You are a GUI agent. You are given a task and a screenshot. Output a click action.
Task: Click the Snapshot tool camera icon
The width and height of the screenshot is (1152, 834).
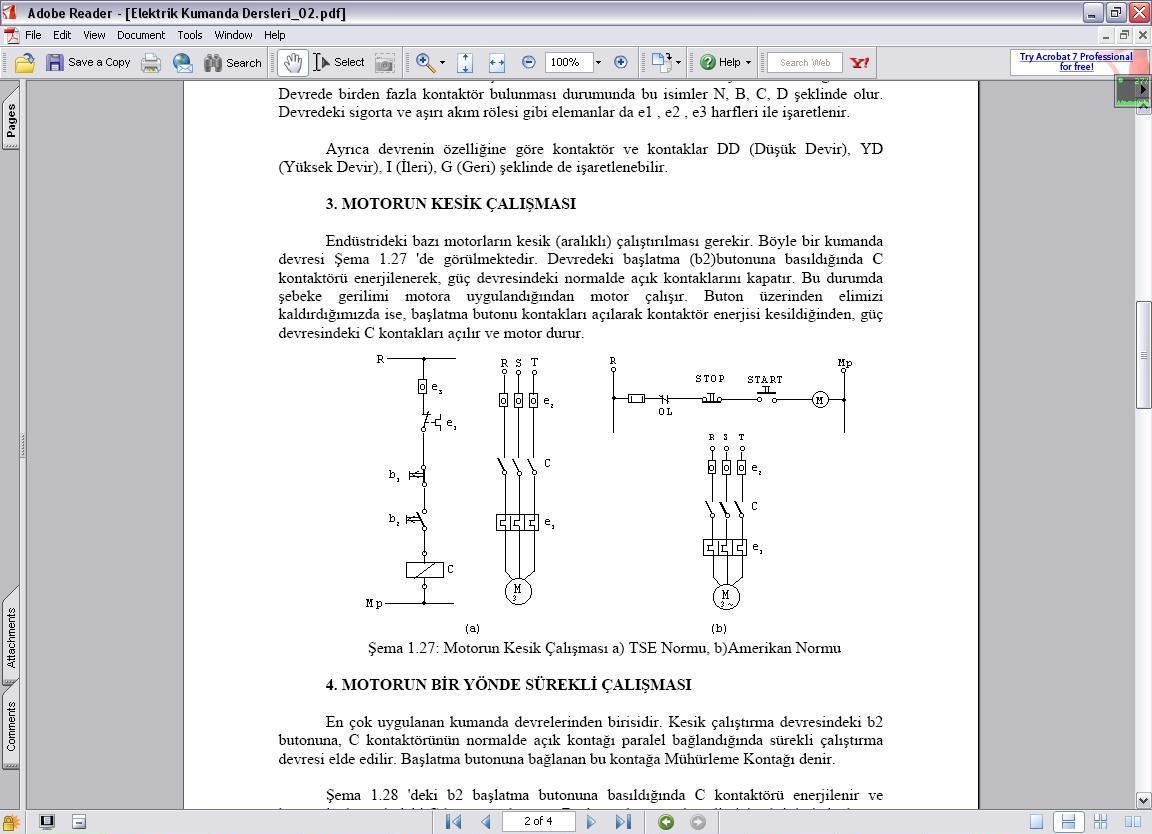(384, 62)
